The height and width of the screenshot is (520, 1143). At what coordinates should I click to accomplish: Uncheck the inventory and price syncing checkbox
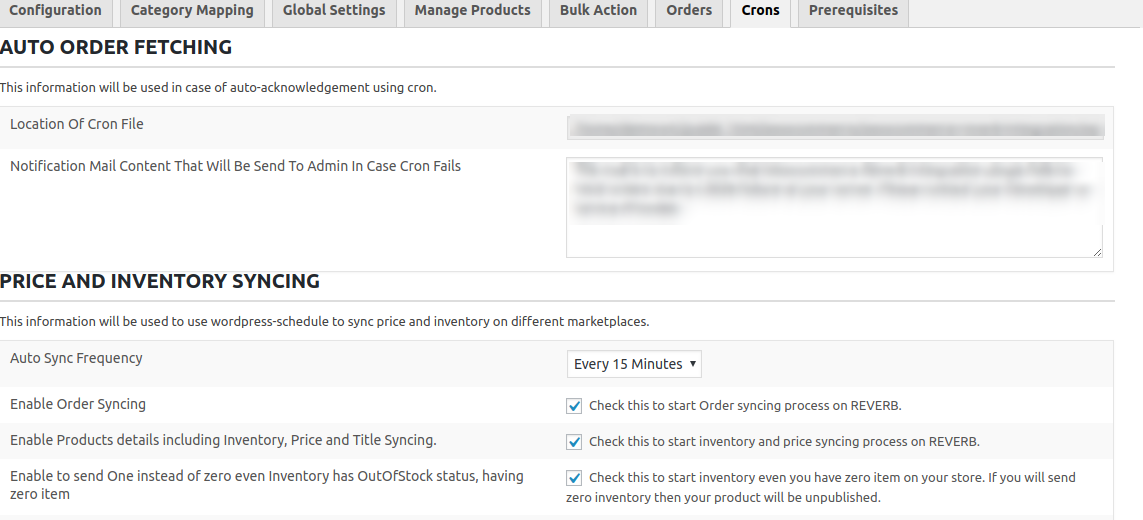pos(574,441)
